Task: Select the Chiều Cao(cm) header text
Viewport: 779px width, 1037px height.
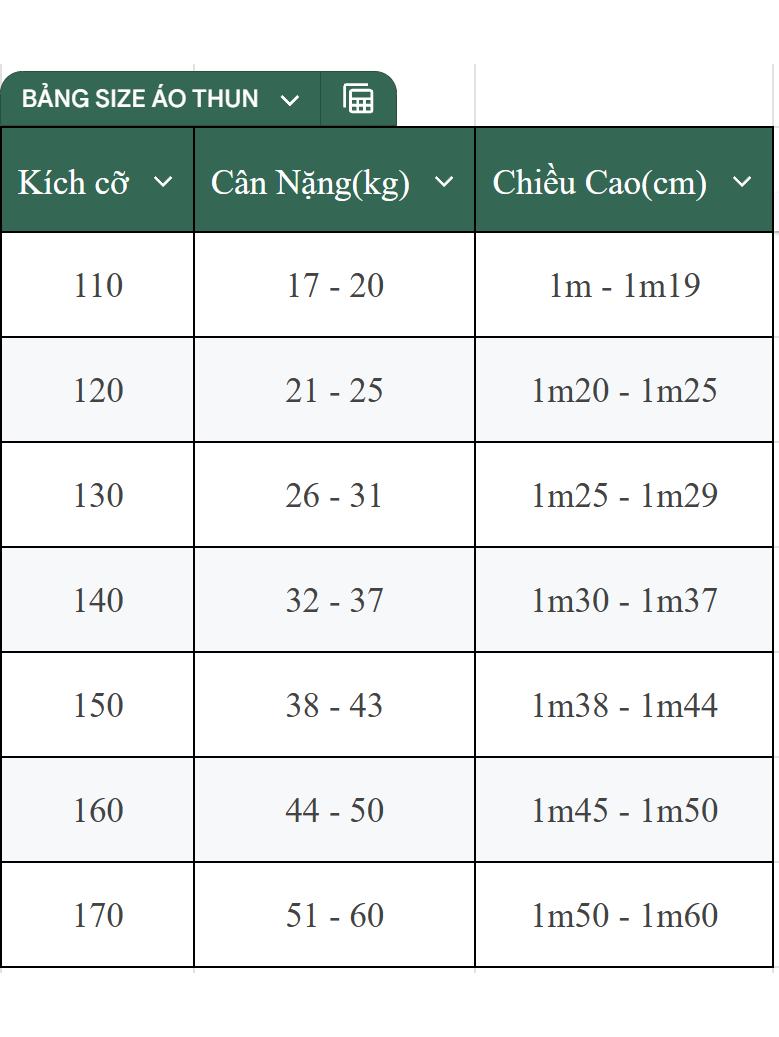Action: tap(600, 183)
